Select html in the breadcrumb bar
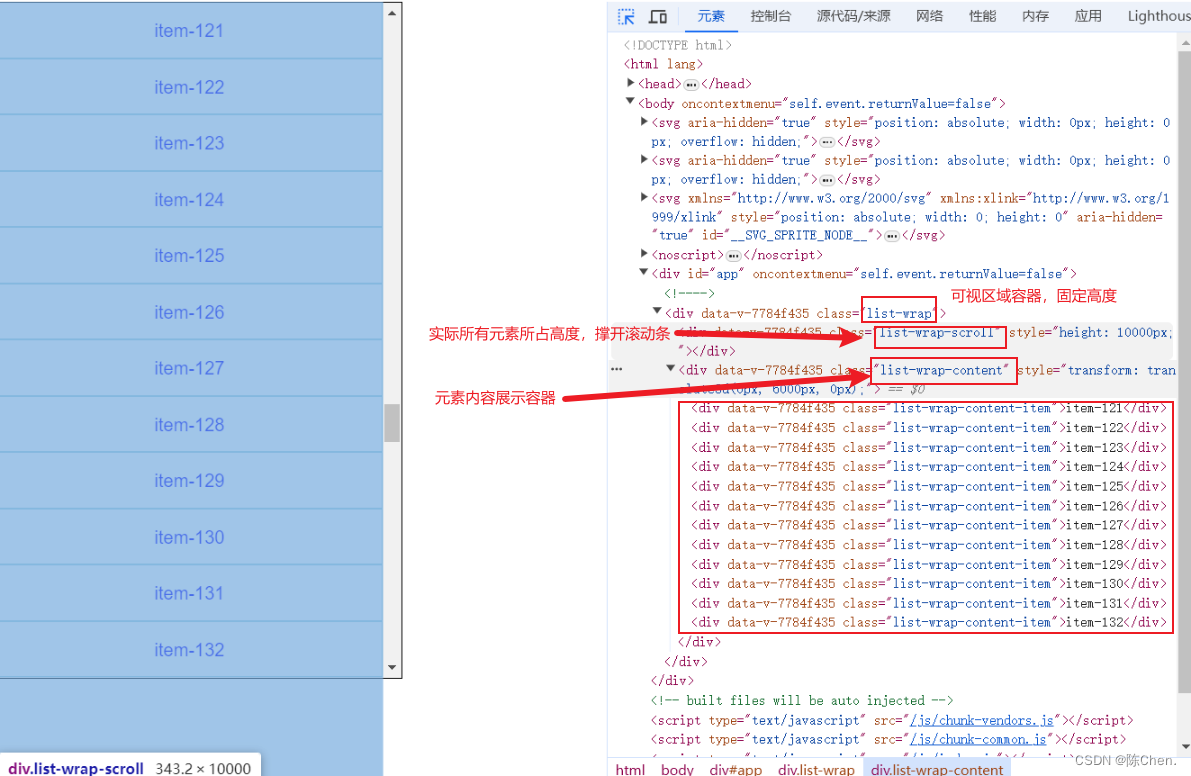 [630, 768]
